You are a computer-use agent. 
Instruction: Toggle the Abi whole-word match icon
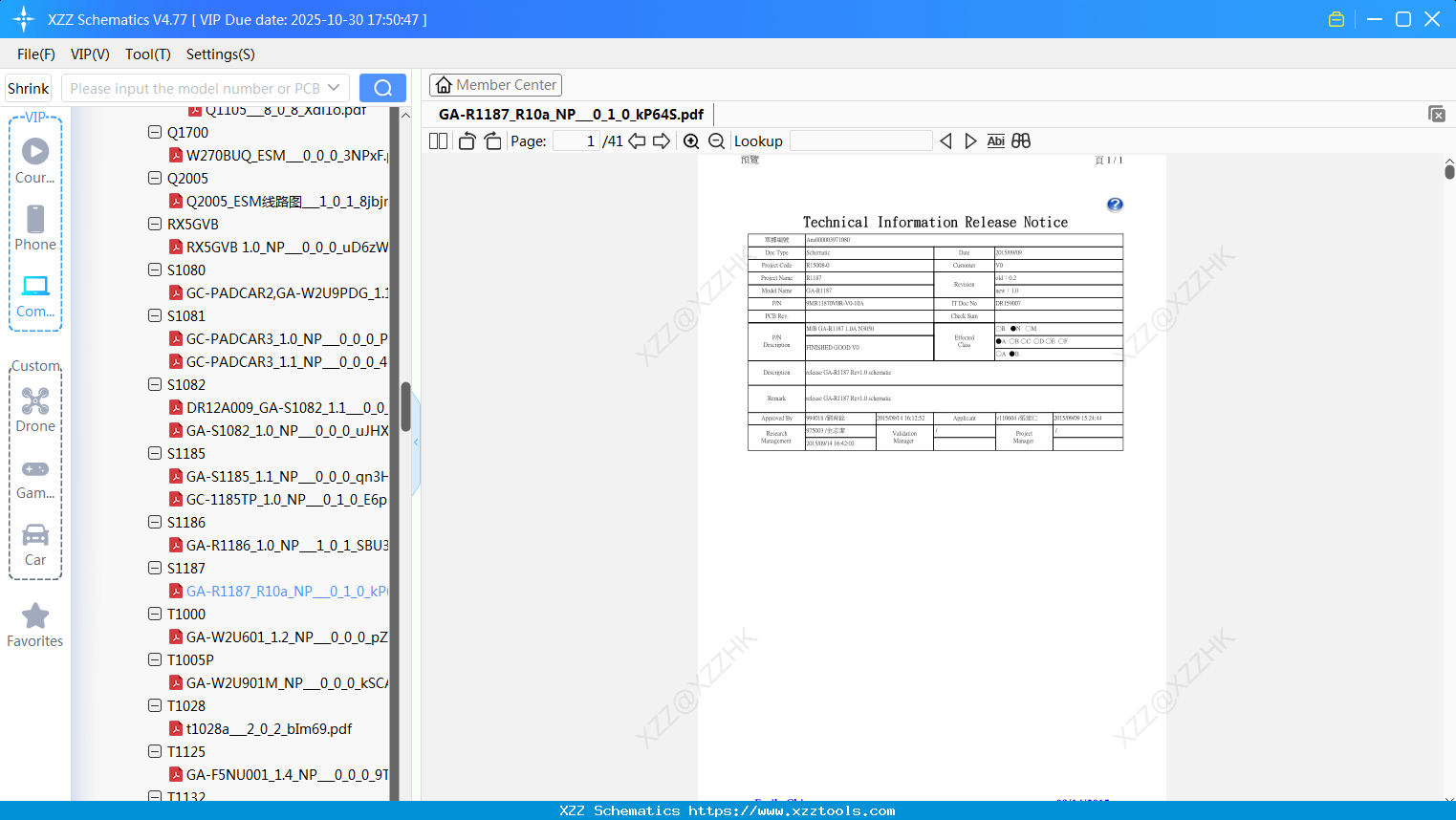(995, 141)
